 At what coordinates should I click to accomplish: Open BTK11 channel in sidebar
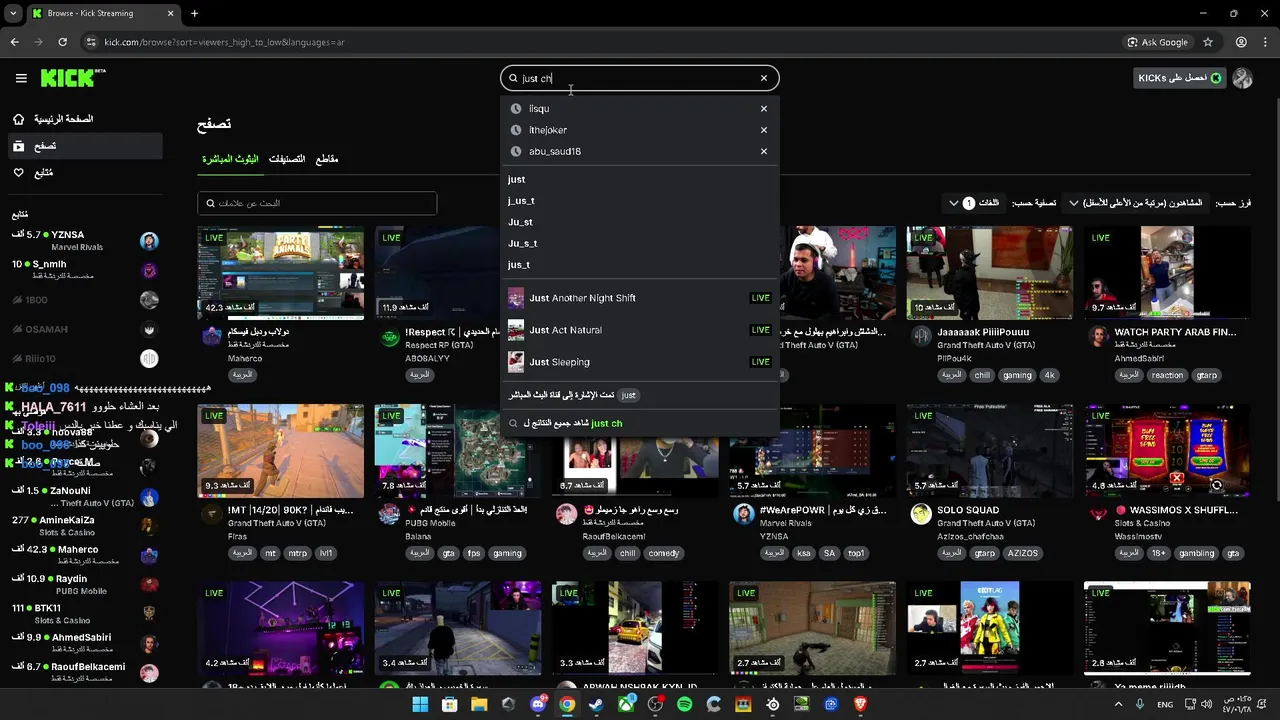click(x=84, y=614)
